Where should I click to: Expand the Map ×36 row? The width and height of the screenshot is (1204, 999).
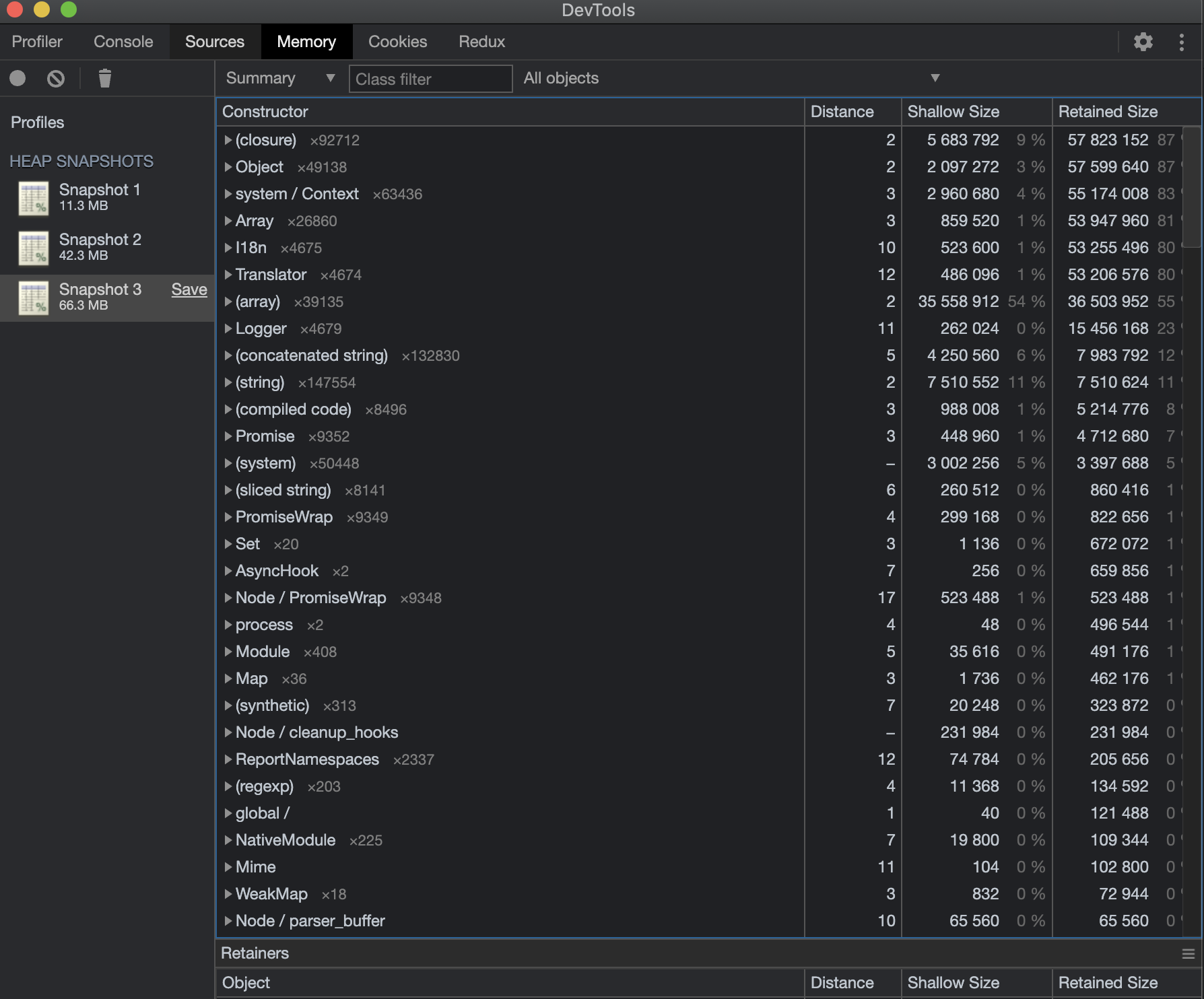pos(228,679)
